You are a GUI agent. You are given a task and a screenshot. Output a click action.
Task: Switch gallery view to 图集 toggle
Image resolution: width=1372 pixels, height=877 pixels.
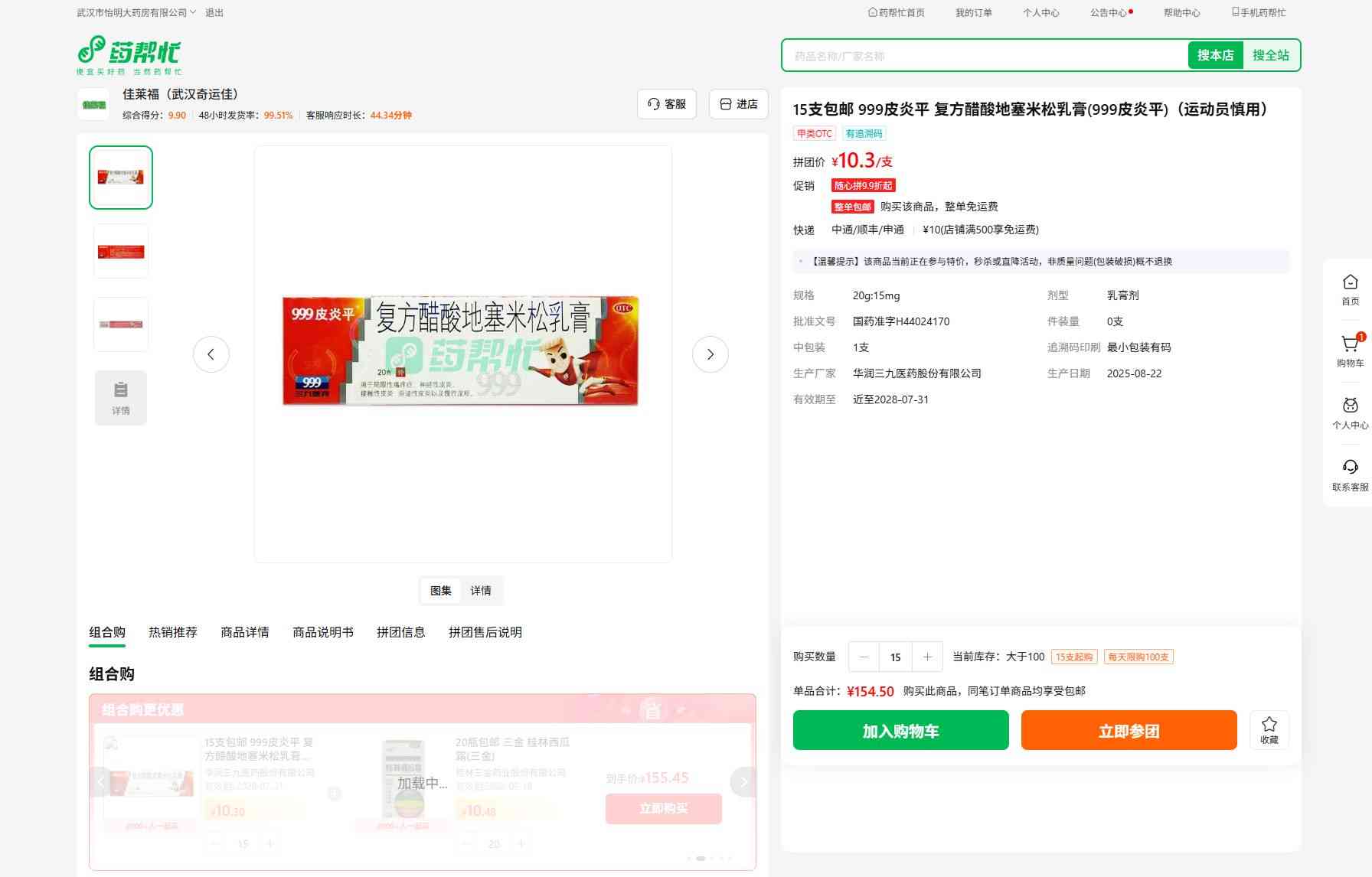tap(441, 591)
